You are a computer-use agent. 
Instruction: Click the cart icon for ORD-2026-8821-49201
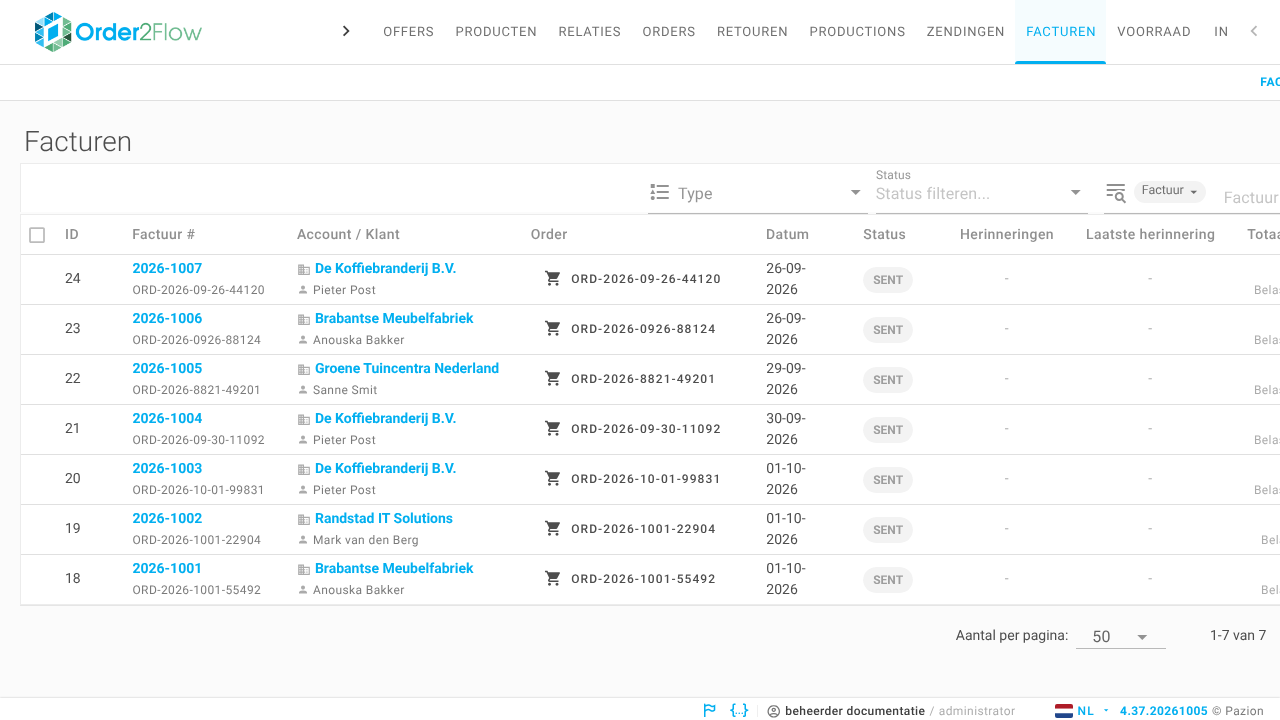click(553, 378)
